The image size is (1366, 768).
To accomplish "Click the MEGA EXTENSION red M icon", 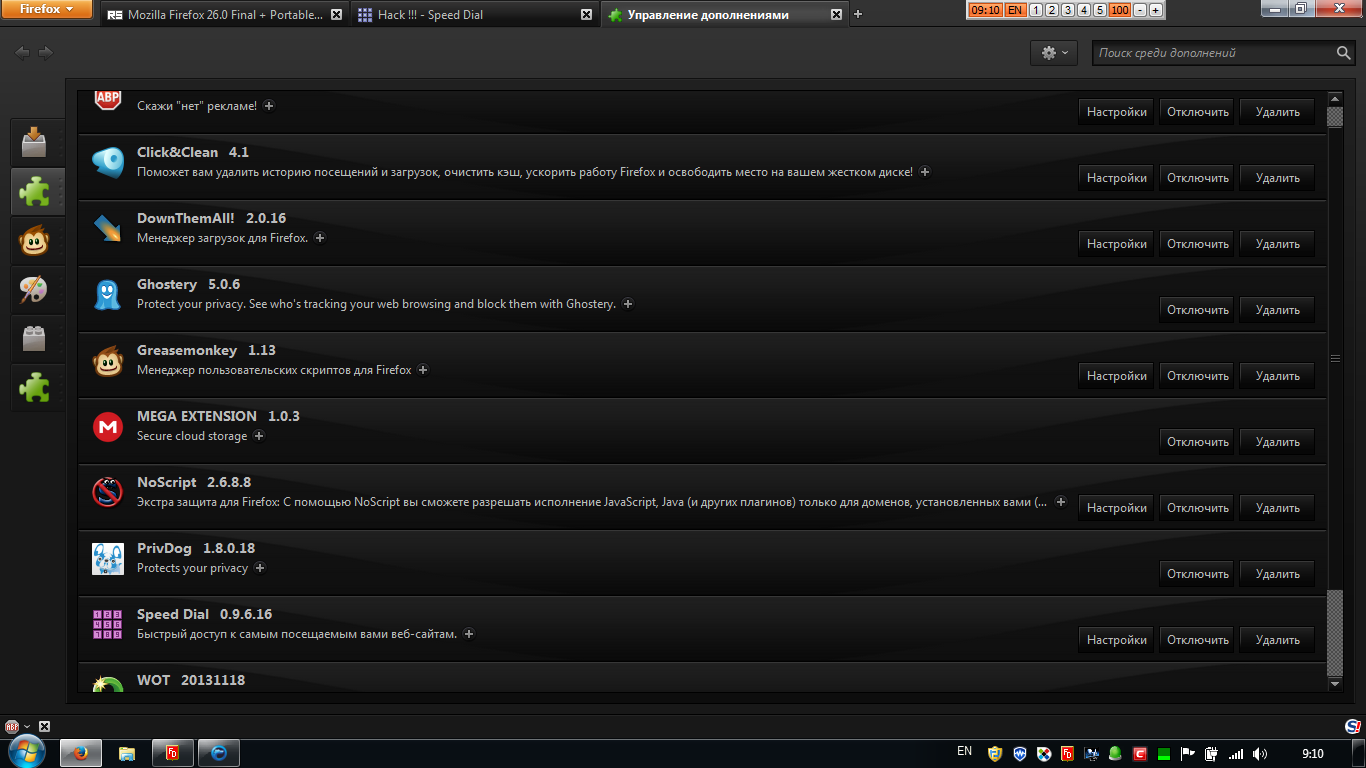I will point(108,427).
